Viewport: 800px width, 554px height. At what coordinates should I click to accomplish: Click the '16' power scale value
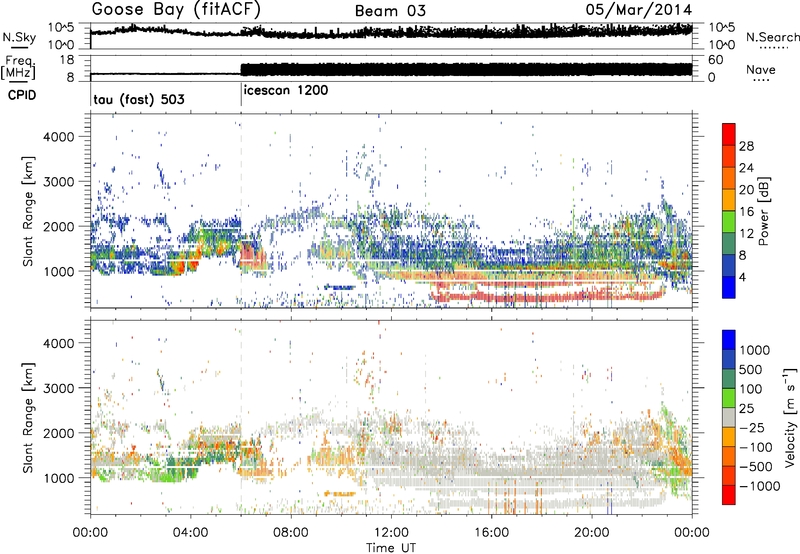coord(746,212)
